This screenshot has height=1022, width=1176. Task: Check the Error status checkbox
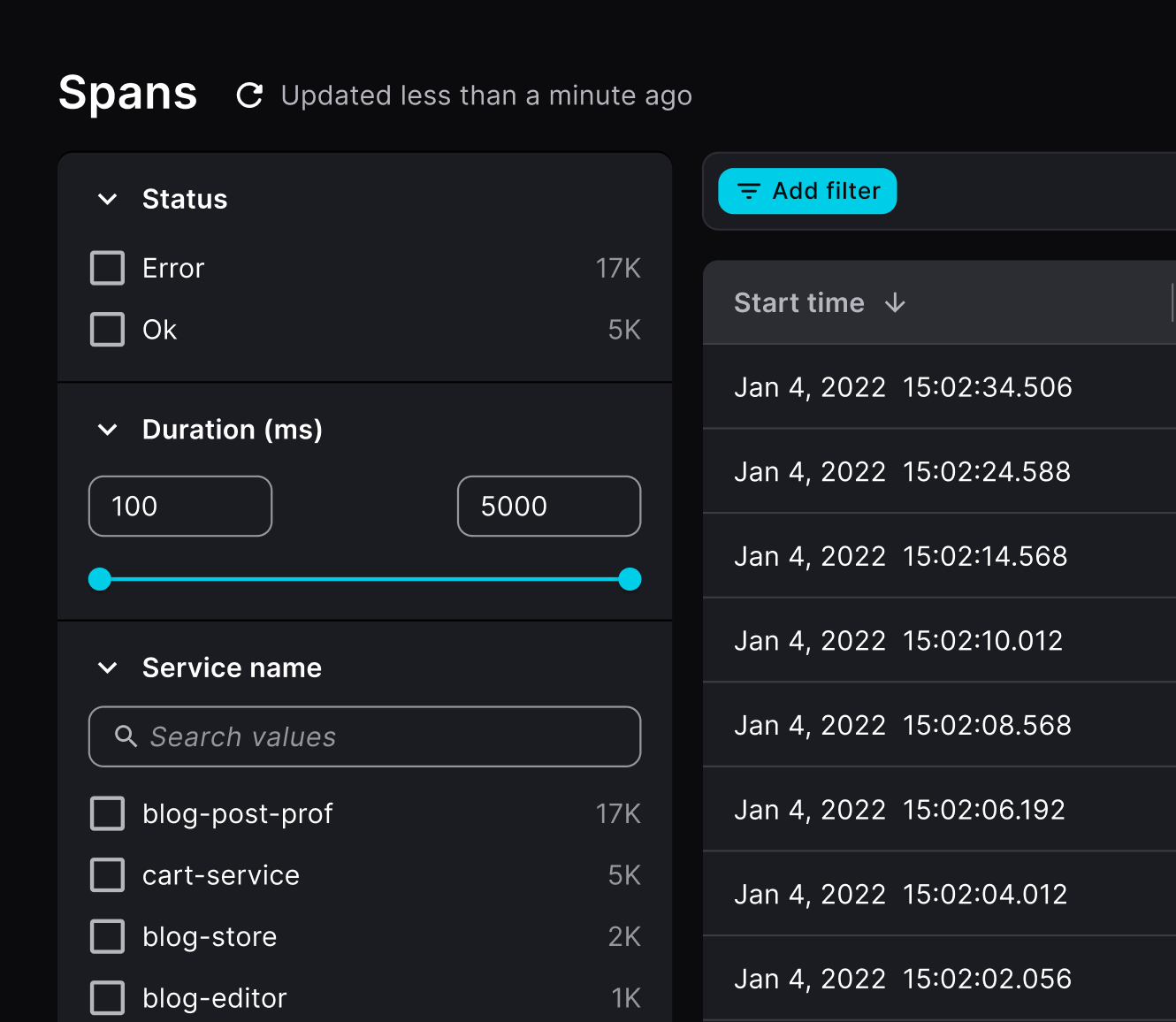107,268
